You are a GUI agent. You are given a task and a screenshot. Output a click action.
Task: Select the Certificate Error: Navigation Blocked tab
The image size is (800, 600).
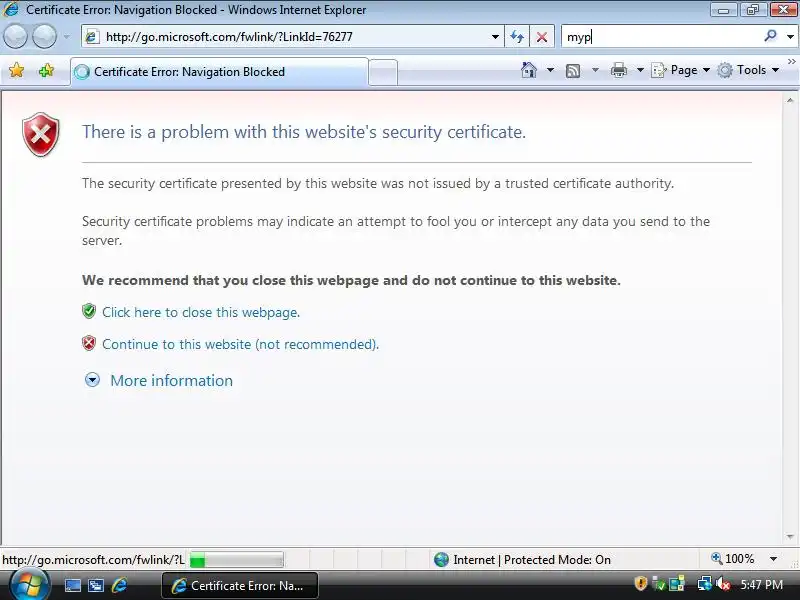[x=219, y=71]
